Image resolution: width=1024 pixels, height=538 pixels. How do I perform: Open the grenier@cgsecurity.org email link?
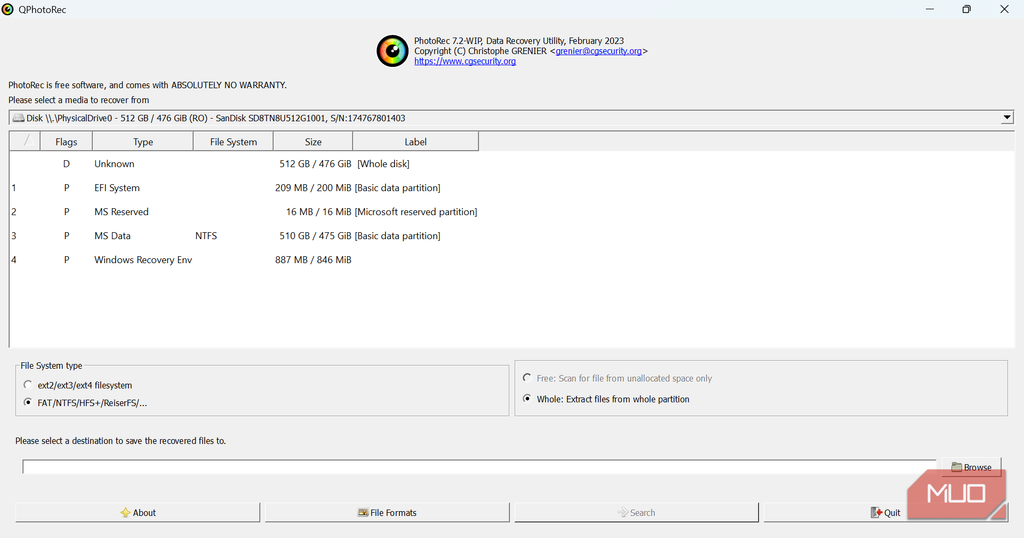[598, 51]
